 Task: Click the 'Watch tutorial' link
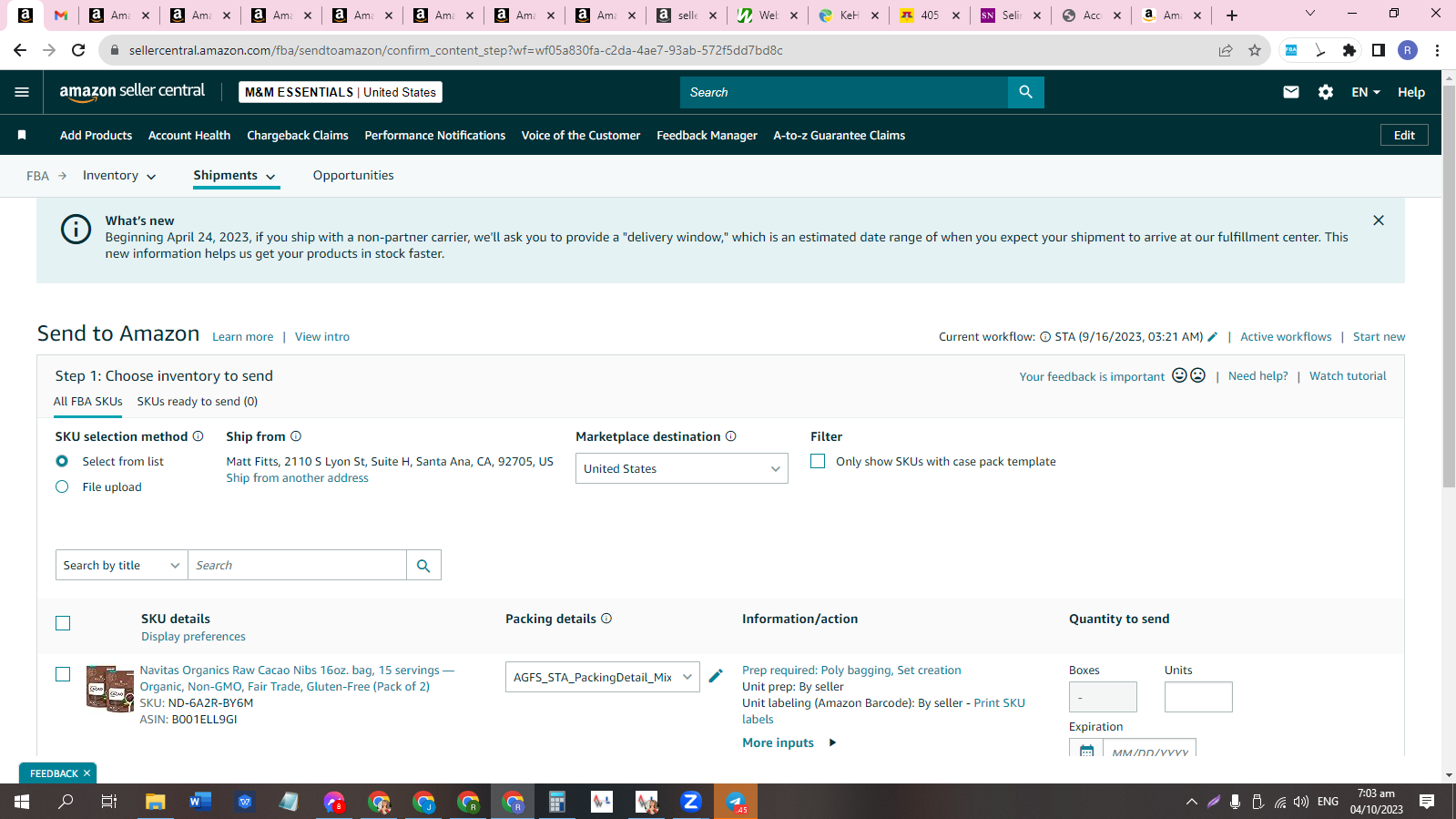(x=1348, y=376)
